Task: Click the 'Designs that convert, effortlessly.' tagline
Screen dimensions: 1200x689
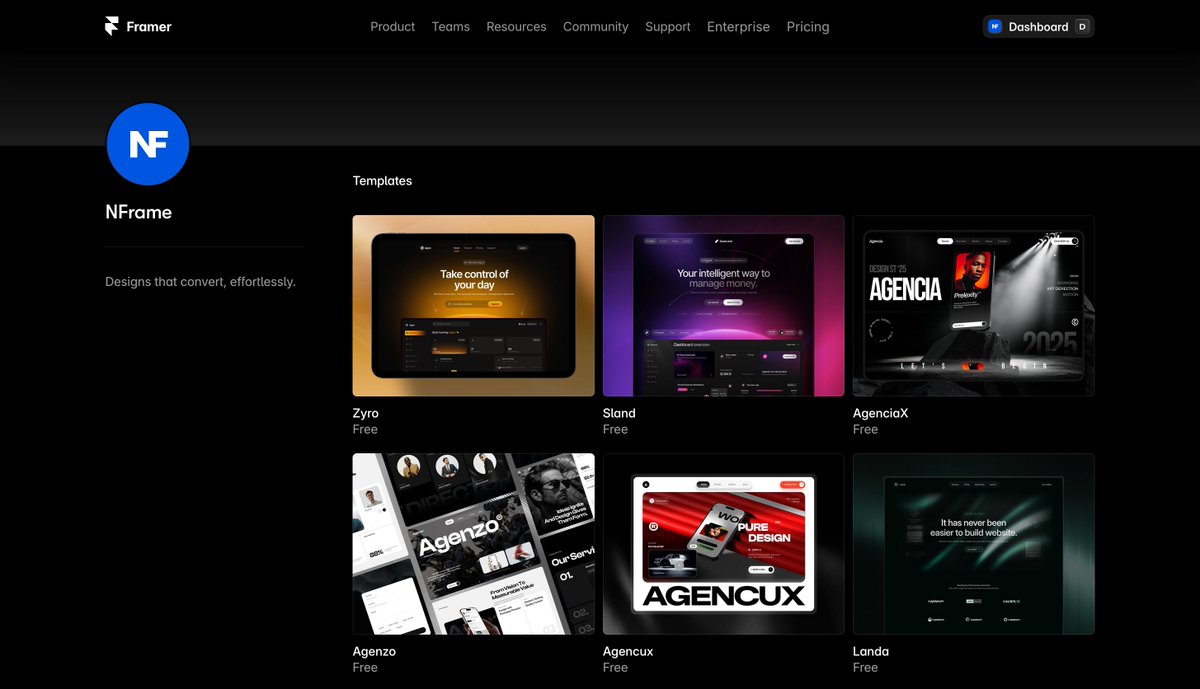Action: click(x=200, y=282)
